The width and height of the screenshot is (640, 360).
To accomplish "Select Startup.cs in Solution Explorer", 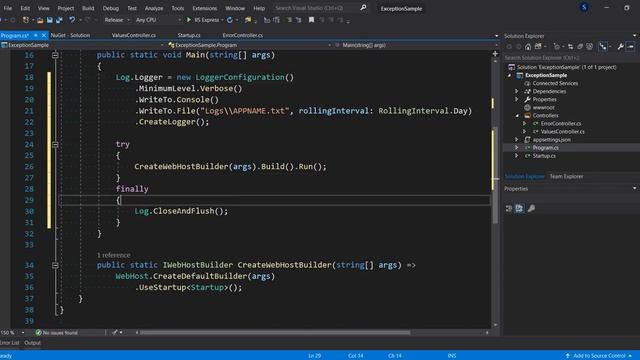I will [544, 156].
